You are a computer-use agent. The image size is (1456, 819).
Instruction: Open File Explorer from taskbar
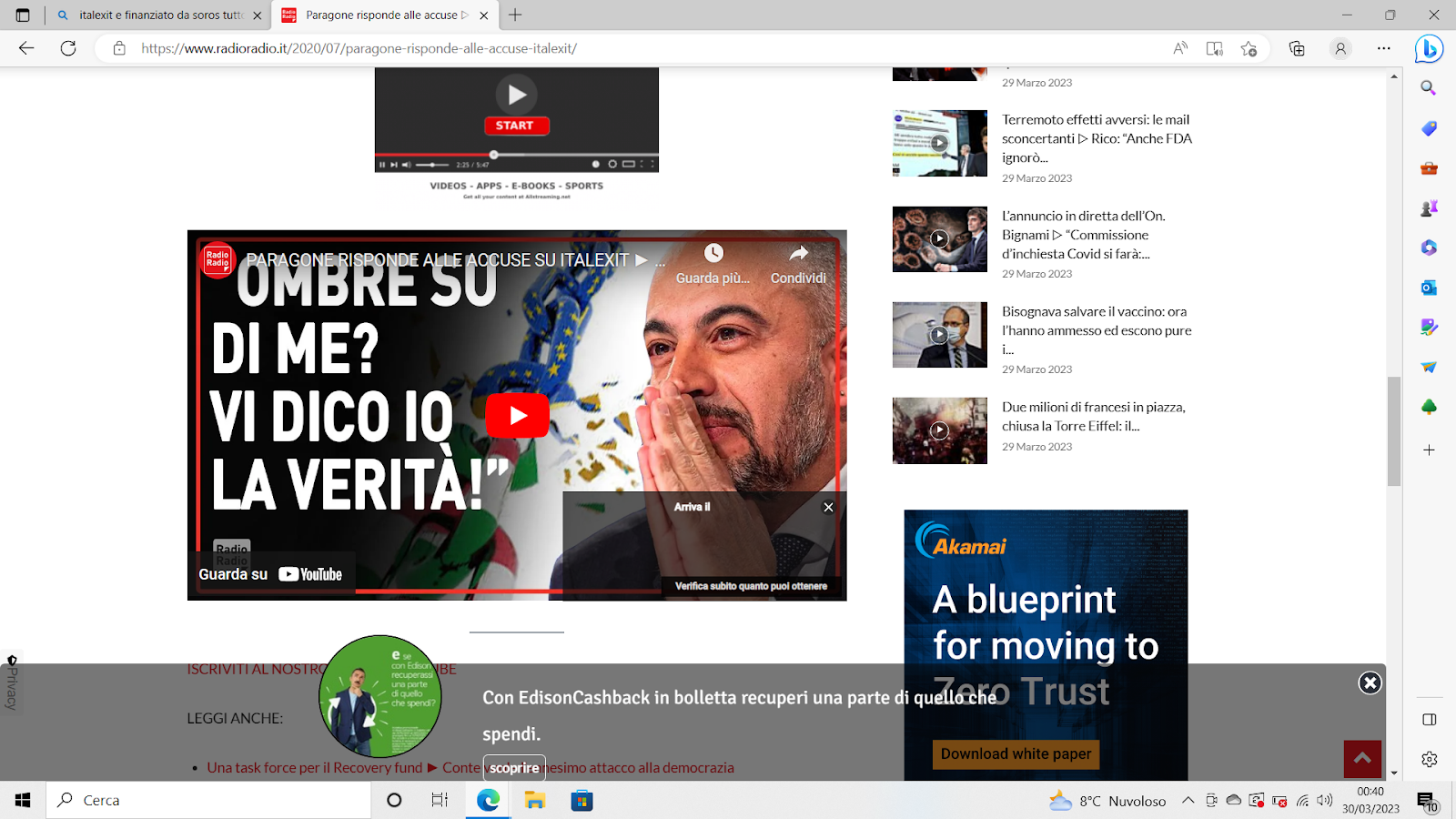pos(534,800)
